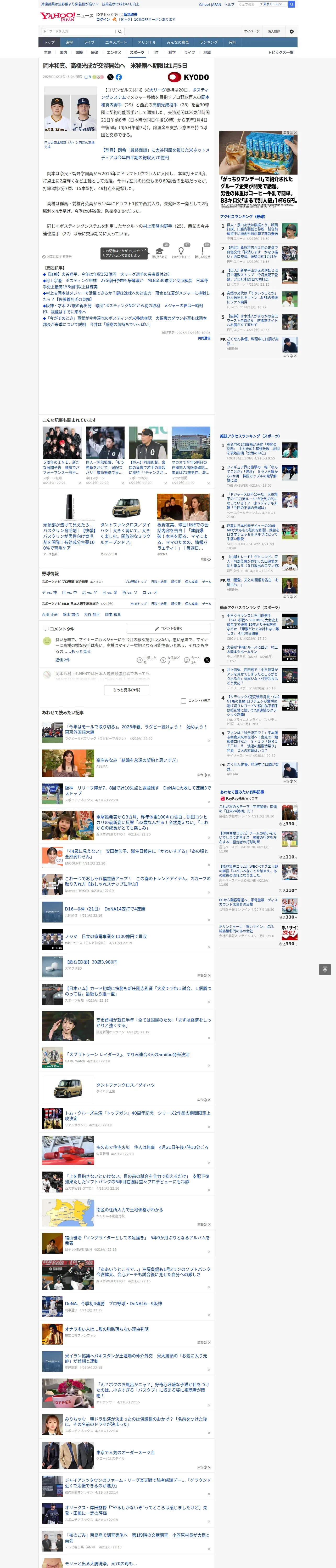Open the 東京ドームシ… search dropdown
The width and height of the screenshot is (336, 1568).
(273, 4)
